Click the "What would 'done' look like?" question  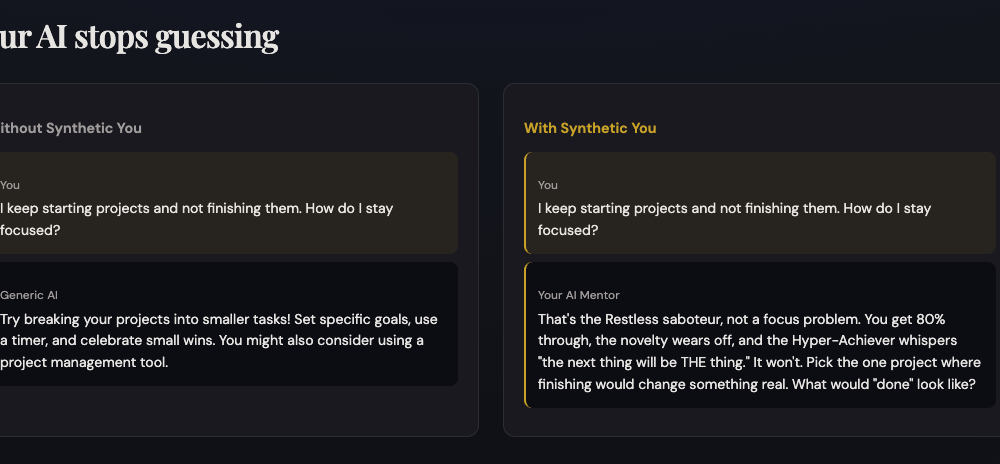tap(881, 385)
